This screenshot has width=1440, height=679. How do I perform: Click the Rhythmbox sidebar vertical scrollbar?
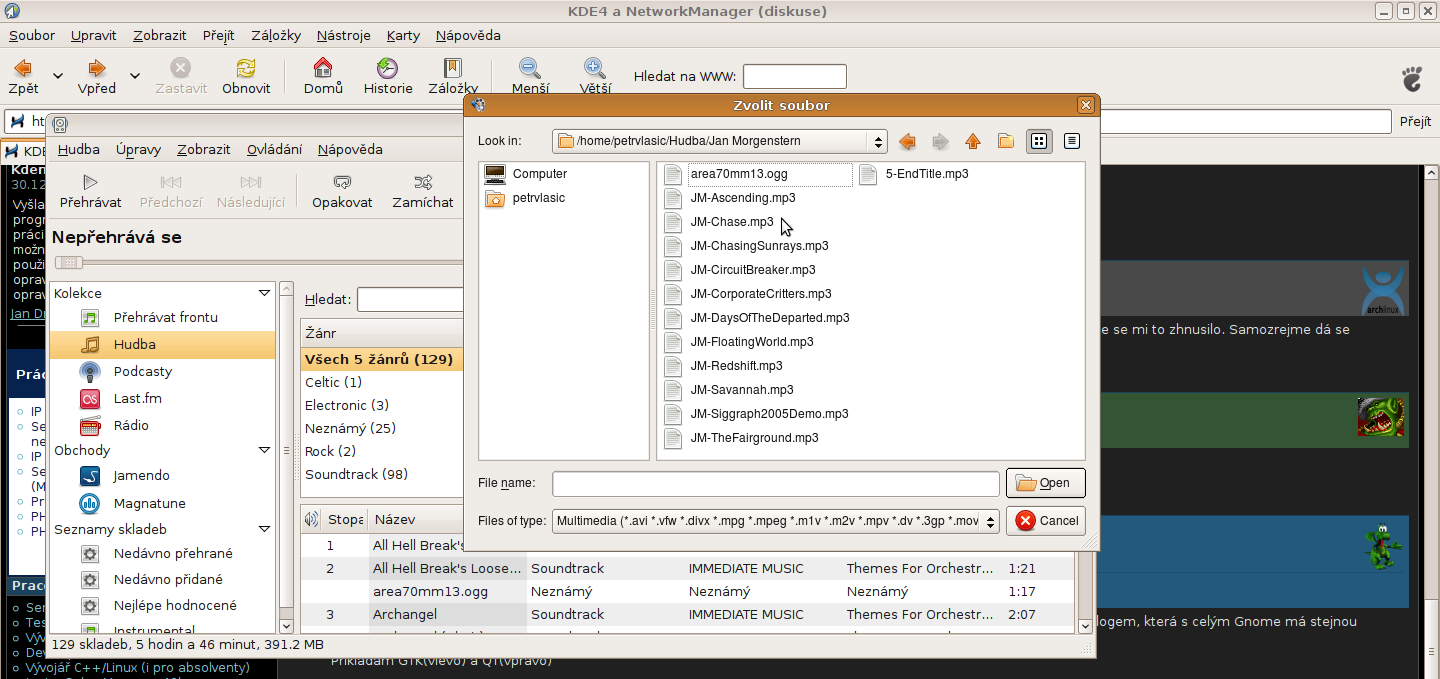(x=287, y=457)
